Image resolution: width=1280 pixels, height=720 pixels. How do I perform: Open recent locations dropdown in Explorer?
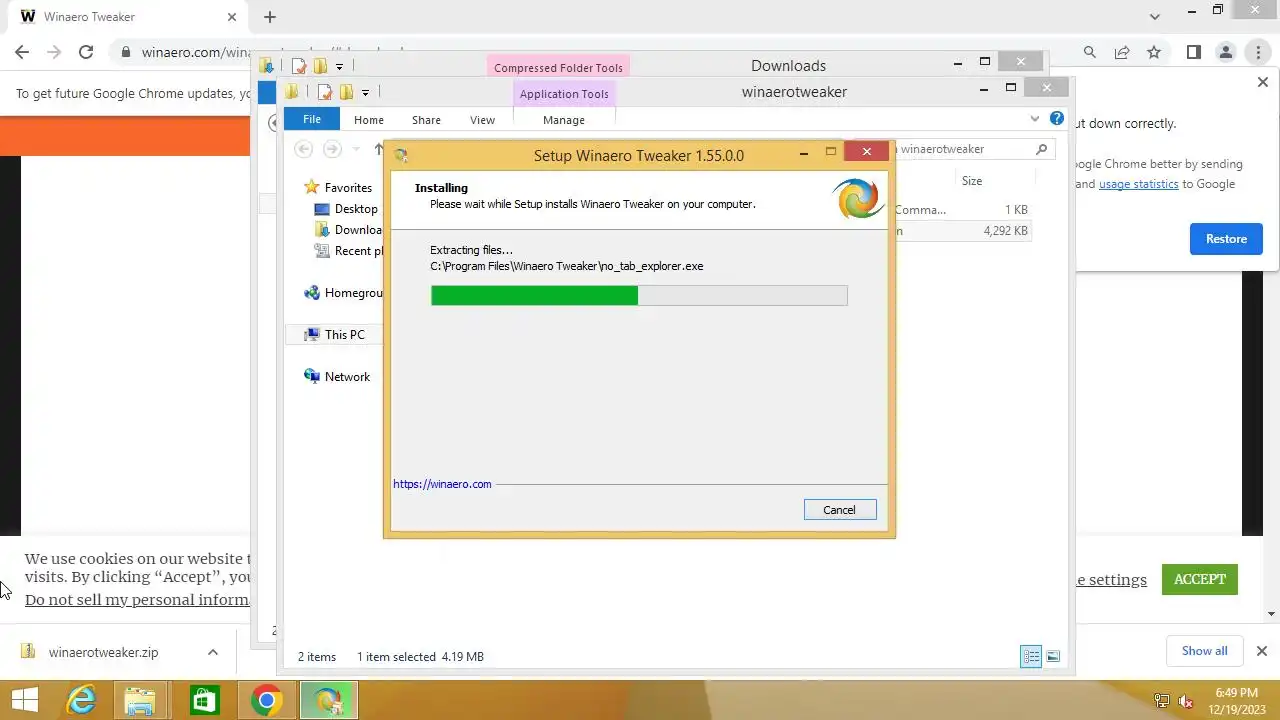tap(356, 149)
